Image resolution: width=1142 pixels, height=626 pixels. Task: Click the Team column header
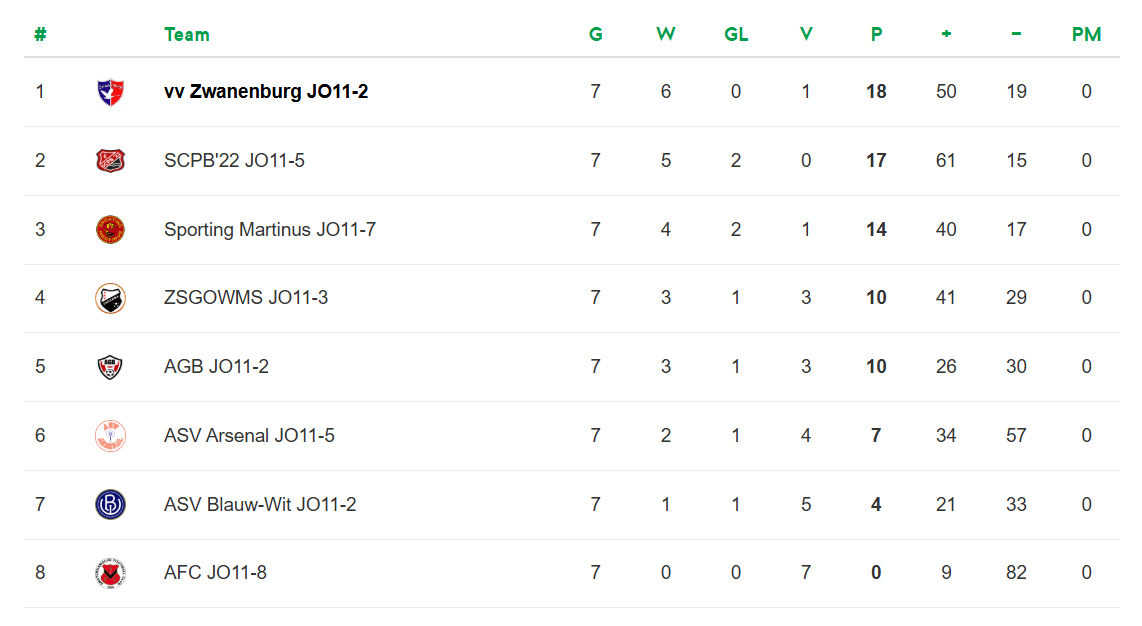(187, 35)
